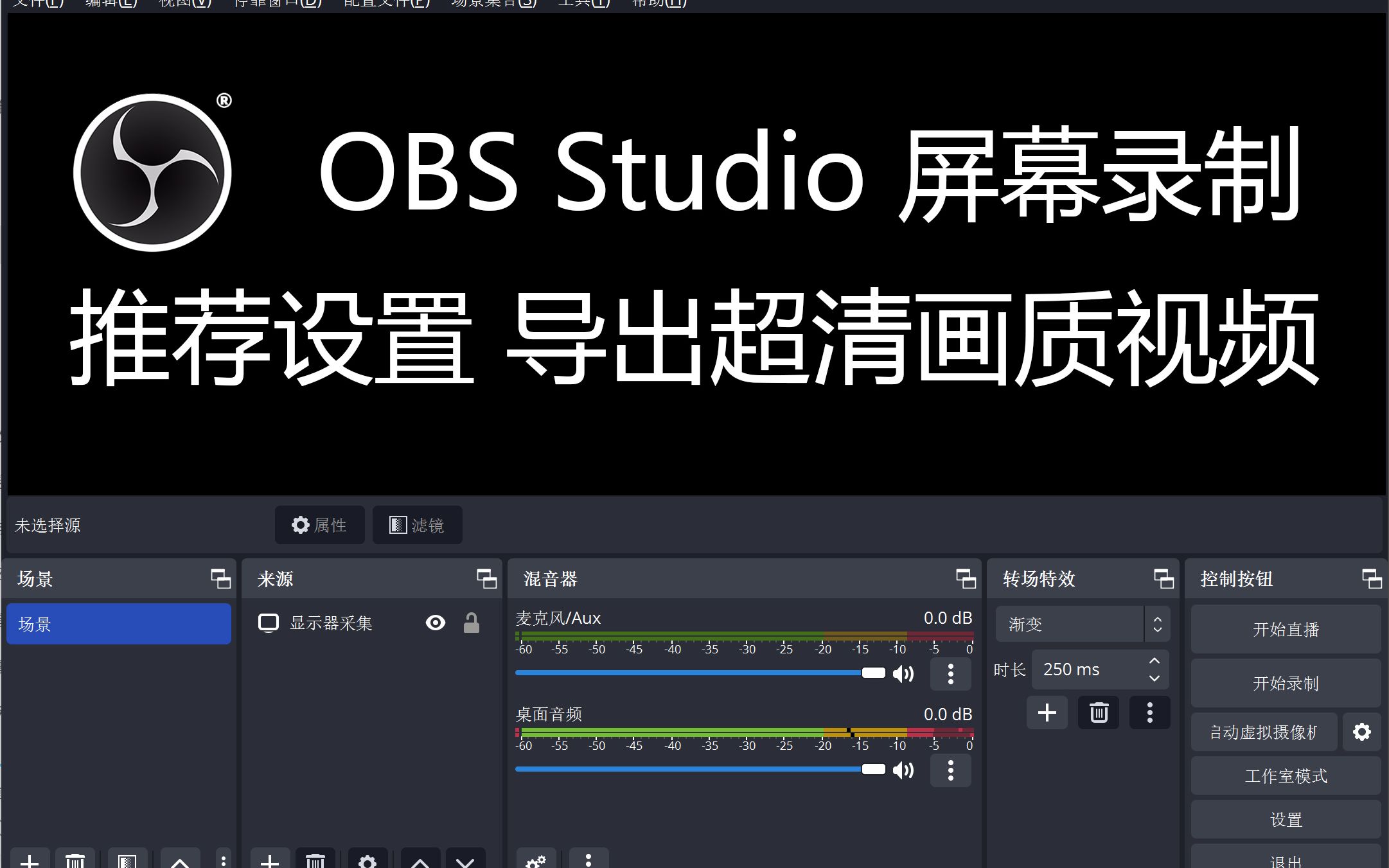1389x868 pixels.
Task: Click the 麦克风/Aux channel label
Action: [558, 618]
